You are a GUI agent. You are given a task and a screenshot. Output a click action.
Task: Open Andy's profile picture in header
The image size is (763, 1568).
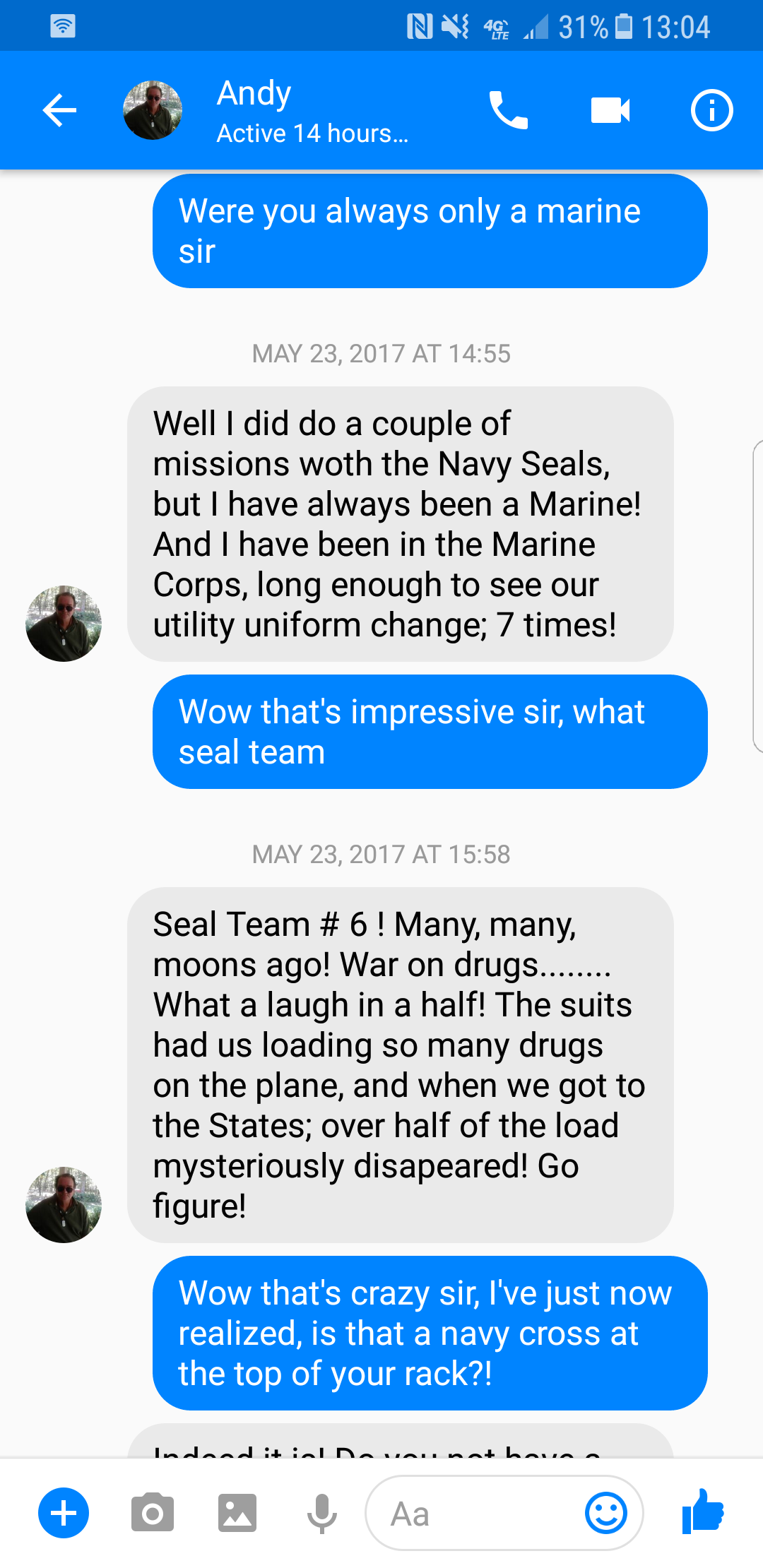click(153, 110)
